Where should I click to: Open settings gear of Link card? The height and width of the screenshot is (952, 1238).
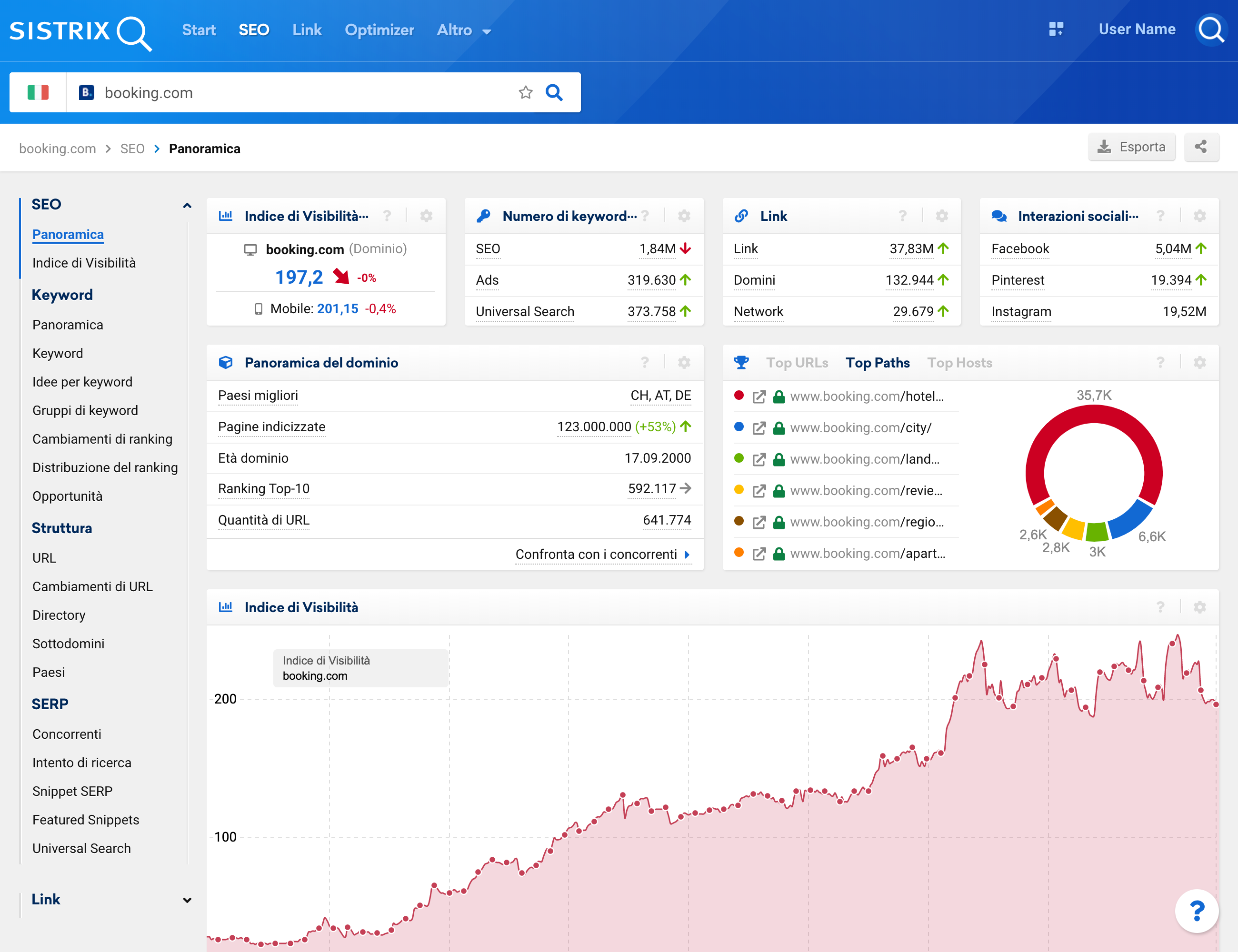(x=941, y=216)
